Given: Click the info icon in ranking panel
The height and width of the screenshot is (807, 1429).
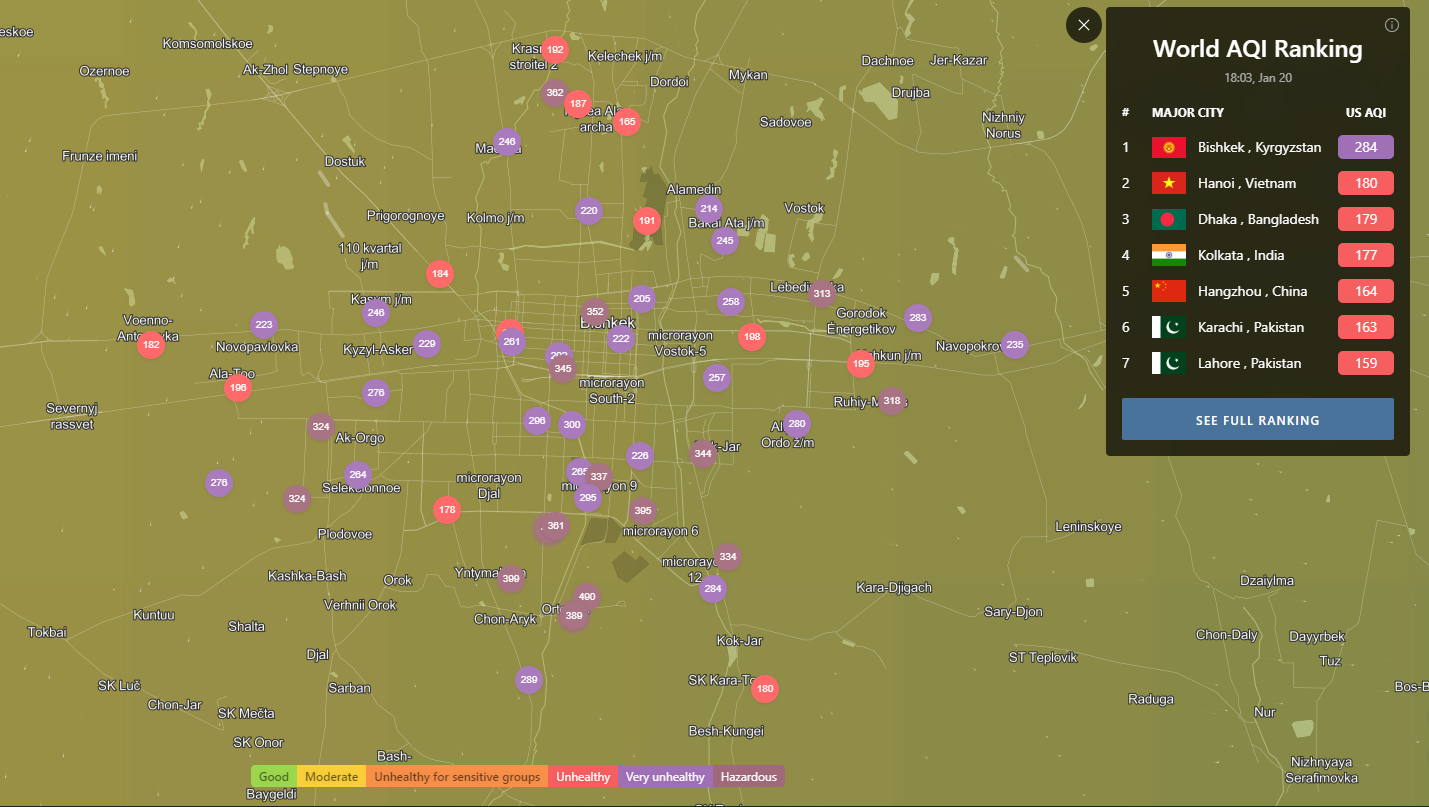Looking at the screenshot, I should click(1392, 25).
